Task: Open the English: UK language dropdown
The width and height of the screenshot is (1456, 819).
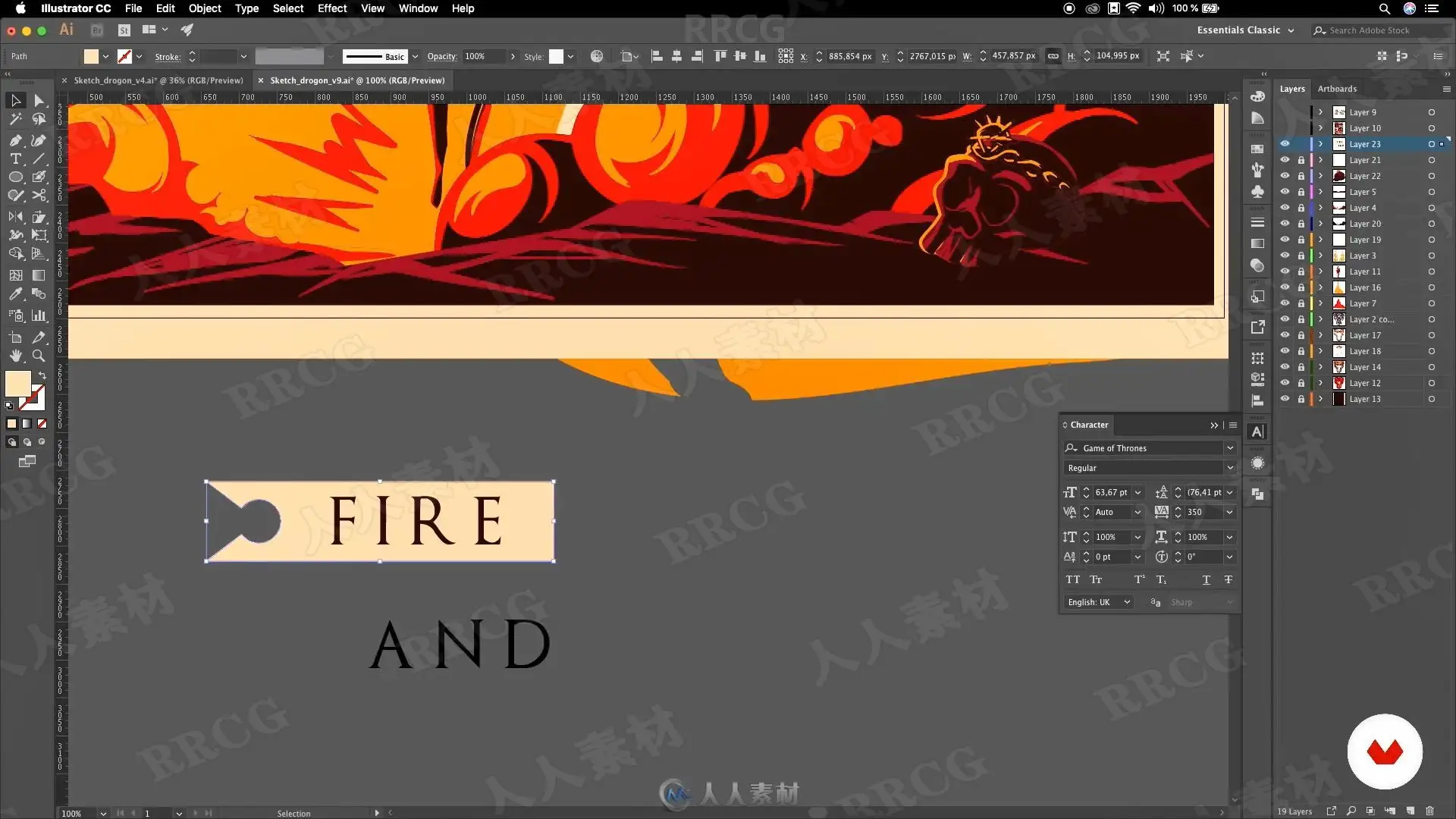Action: (1099, 602)
